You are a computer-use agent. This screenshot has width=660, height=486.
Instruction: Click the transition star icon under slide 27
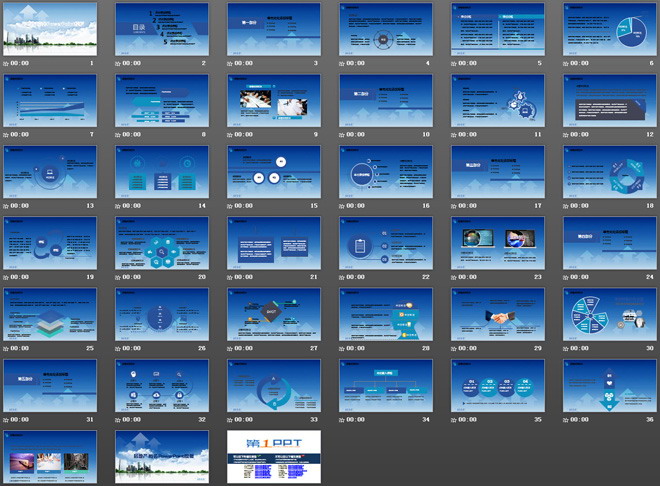point(232,350)
